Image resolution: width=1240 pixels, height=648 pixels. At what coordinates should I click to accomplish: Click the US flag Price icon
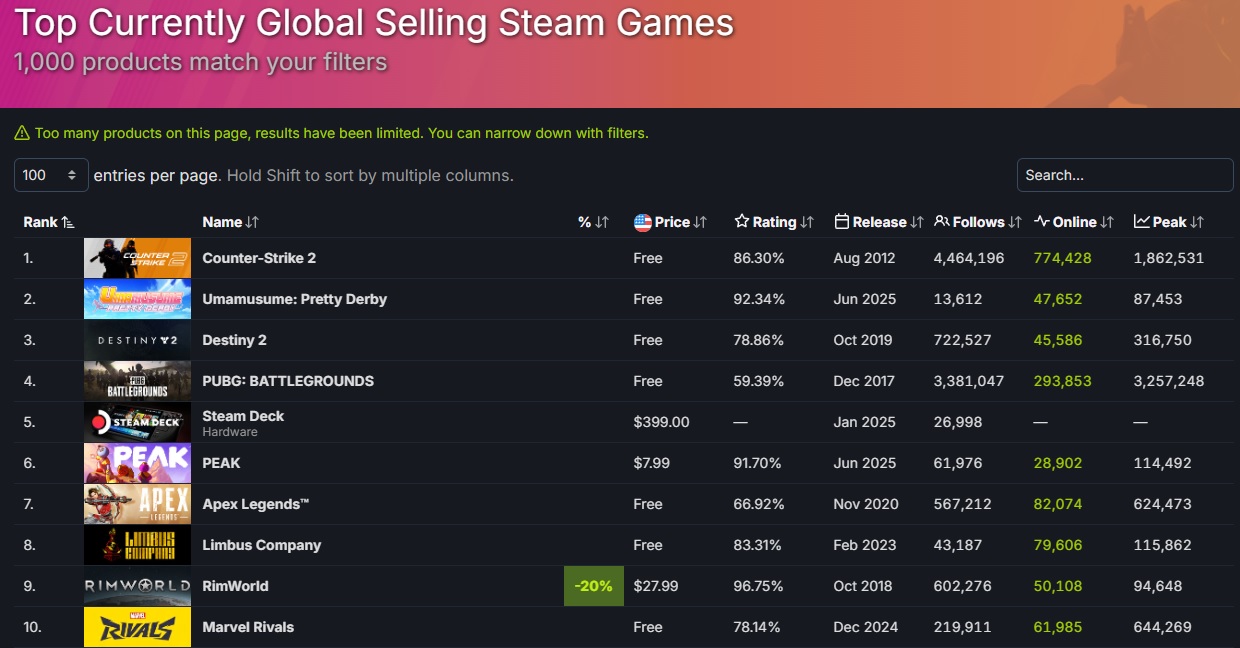coord(643,222)
